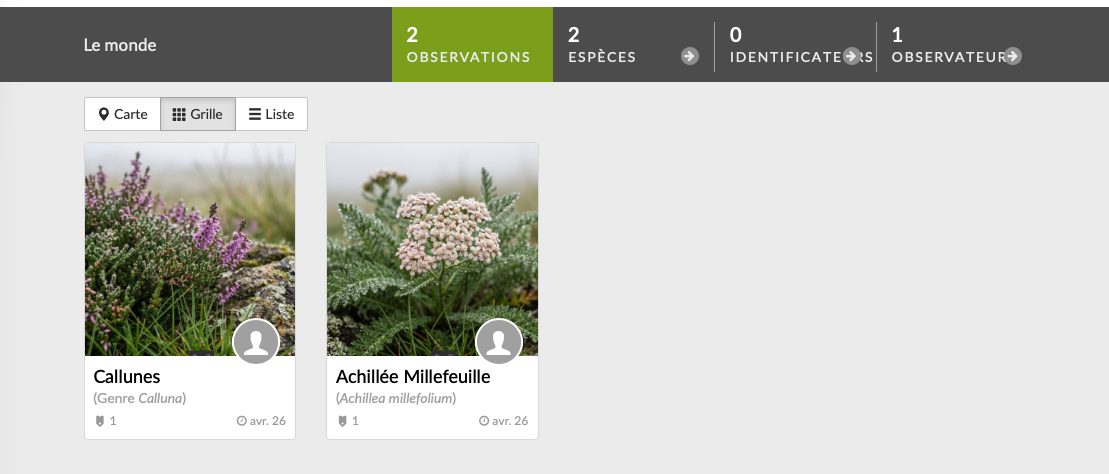Click identifications badge icon on Callunes card
Screen dimensions: 1109x474
pyautogui.click(x=100, y=421)
